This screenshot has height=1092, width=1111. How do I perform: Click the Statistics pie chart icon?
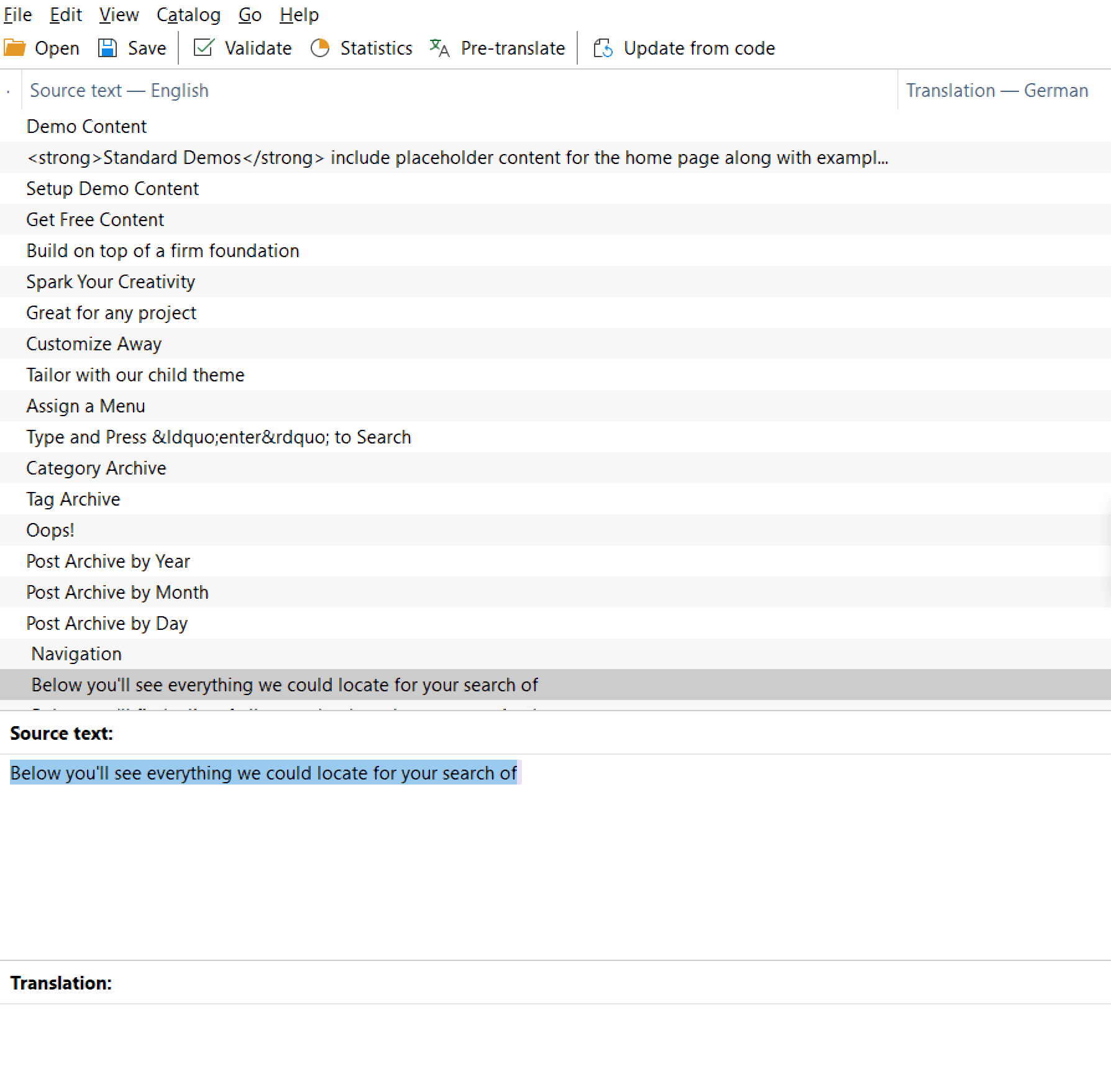pyautogui.click(x=320, y=48)
